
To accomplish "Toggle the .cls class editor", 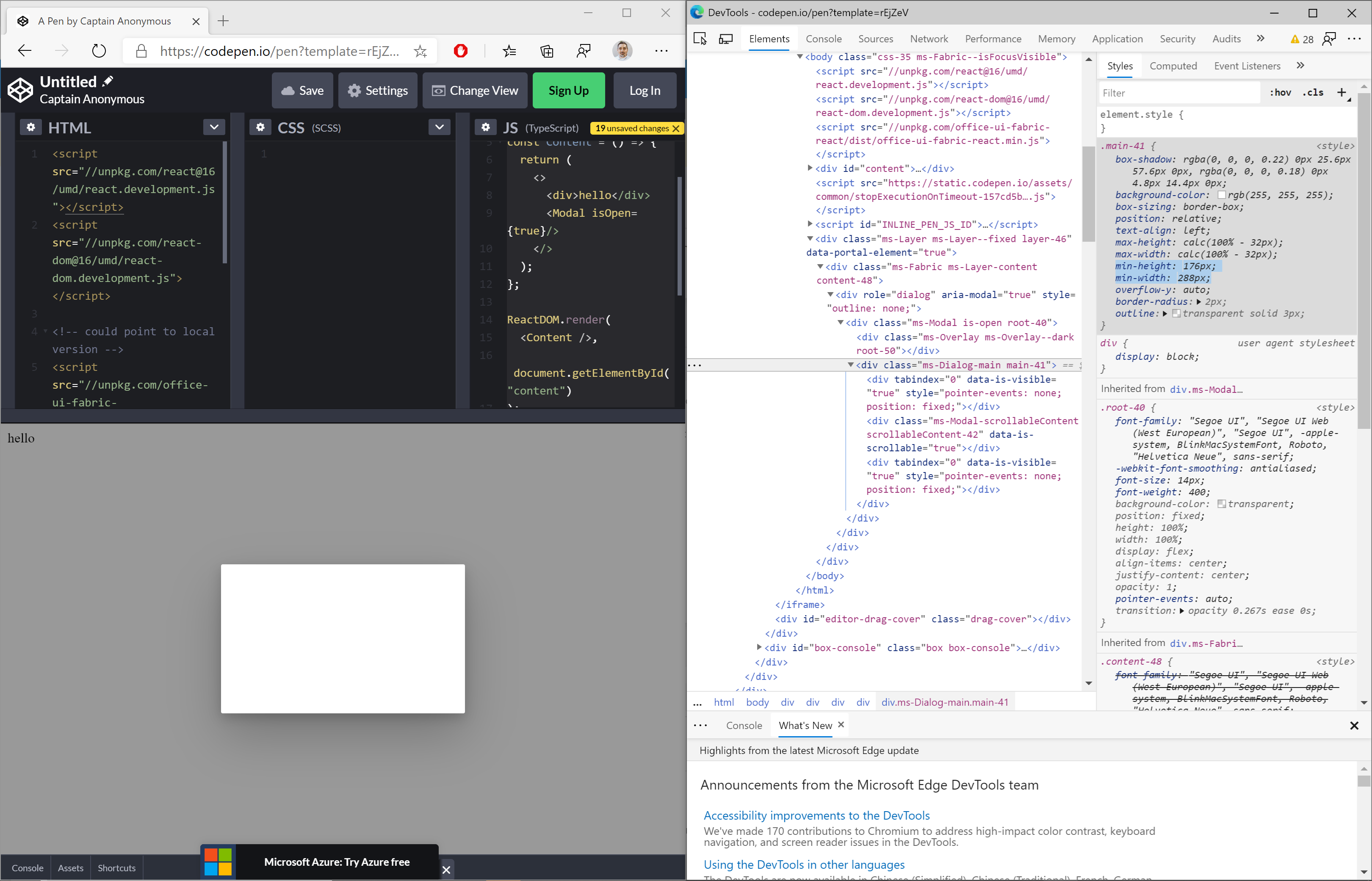I will point(1313,92).
